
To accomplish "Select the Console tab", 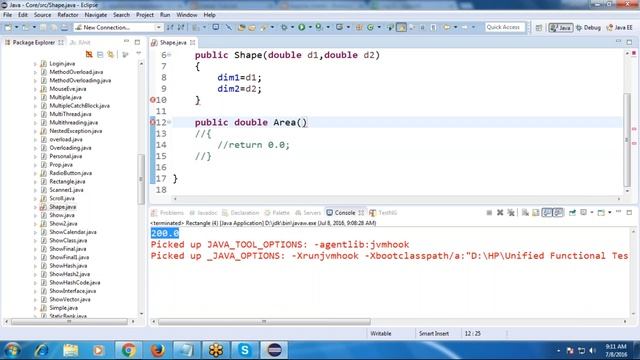I will coord(345,213).
